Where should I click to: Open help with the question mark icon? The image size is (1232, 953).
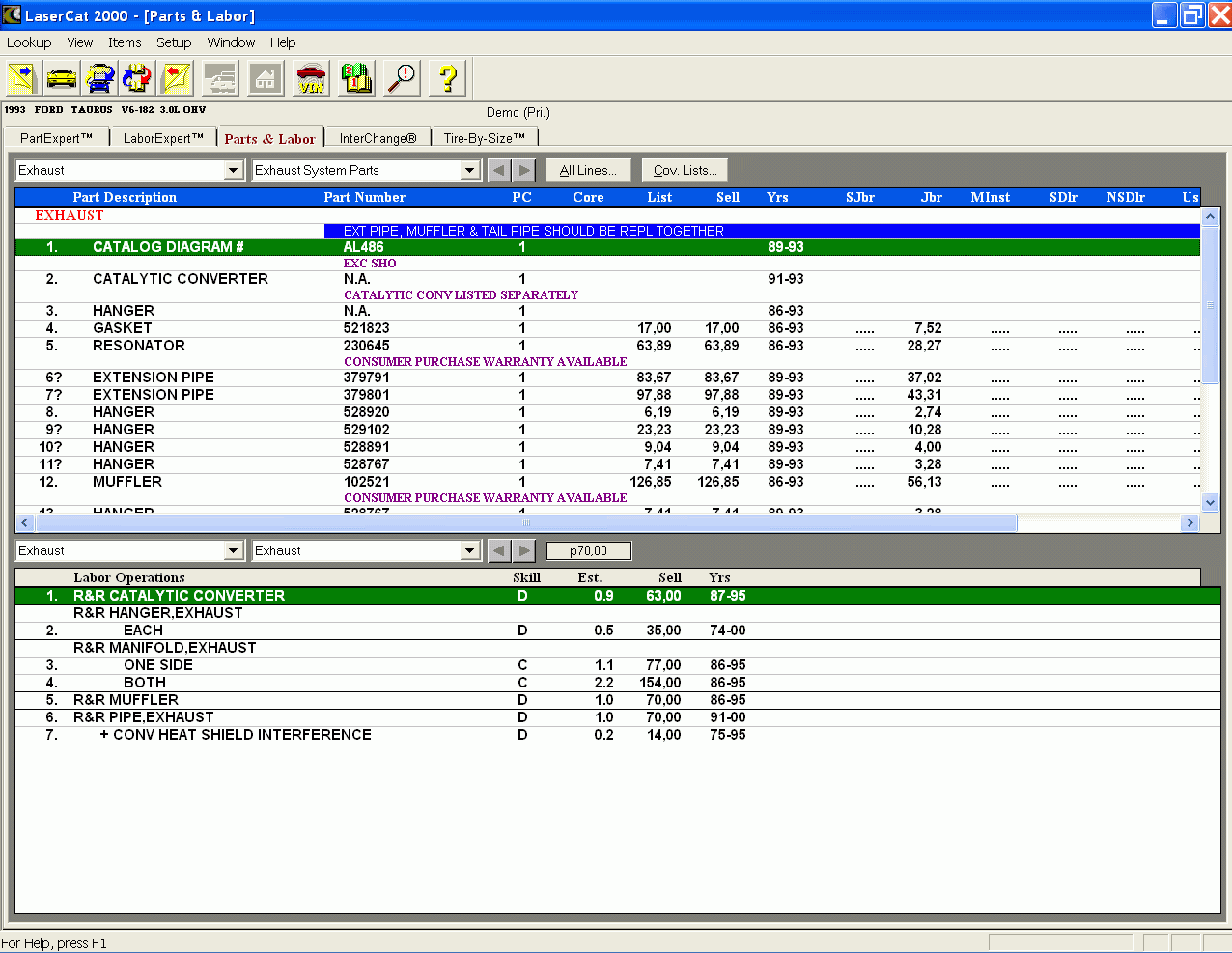tap(447, 78)
